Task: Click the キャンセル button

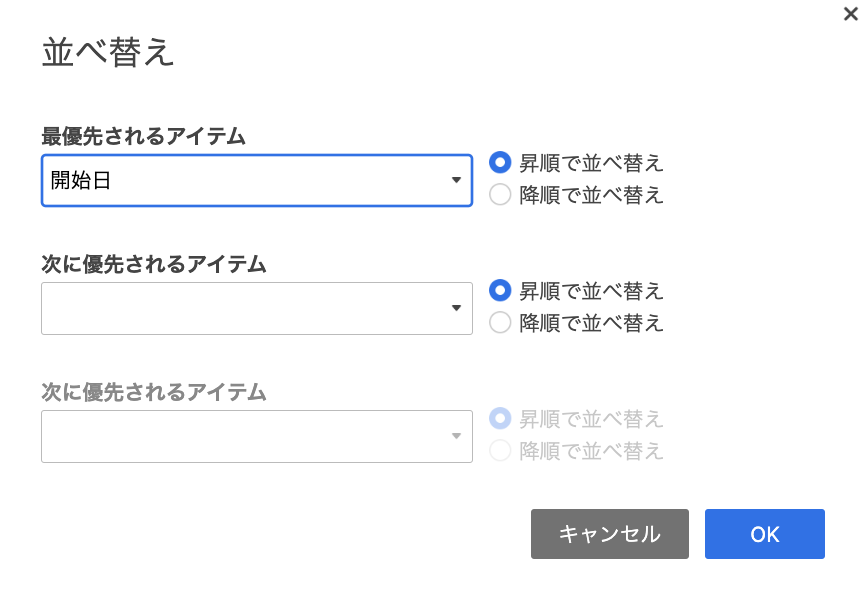Action: 609,534
